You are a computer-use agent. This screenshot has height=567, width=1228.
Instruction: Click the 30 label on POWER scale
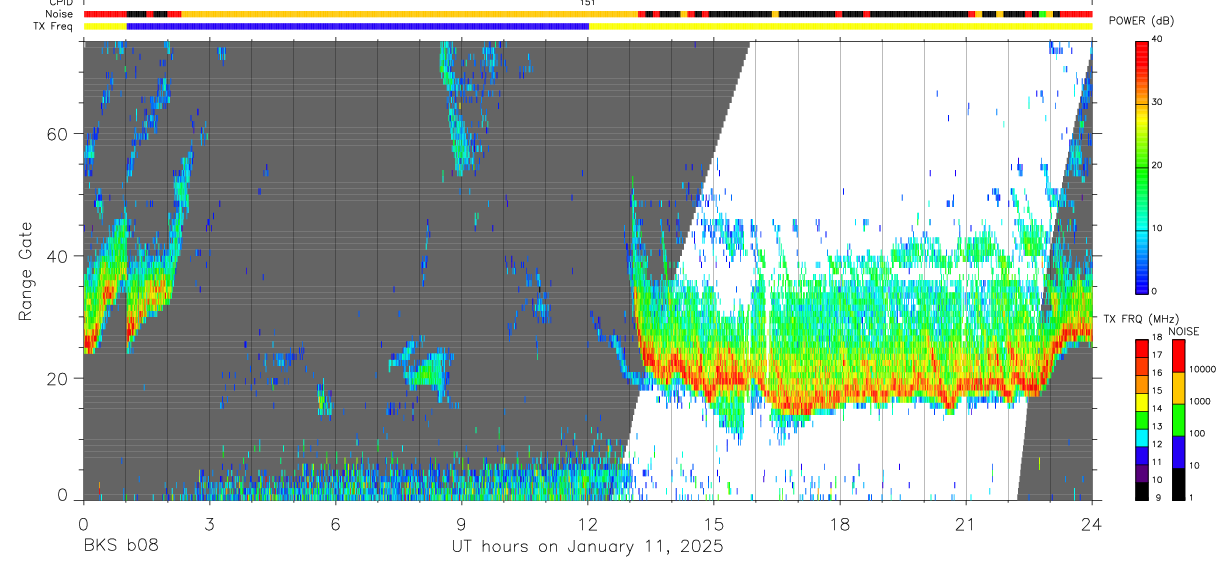[x=1158, y=102]
